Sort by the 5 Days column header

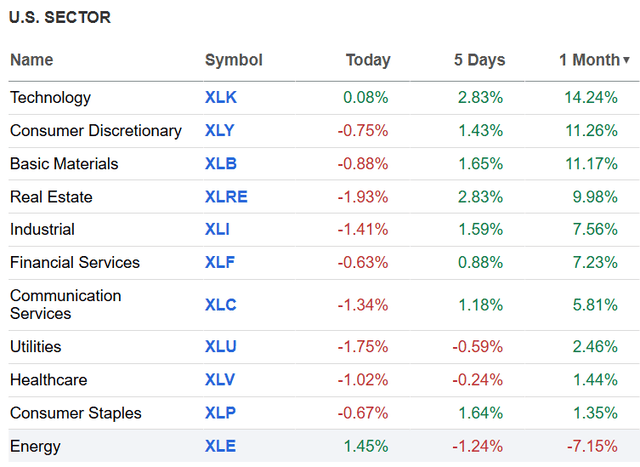[478, 60]
